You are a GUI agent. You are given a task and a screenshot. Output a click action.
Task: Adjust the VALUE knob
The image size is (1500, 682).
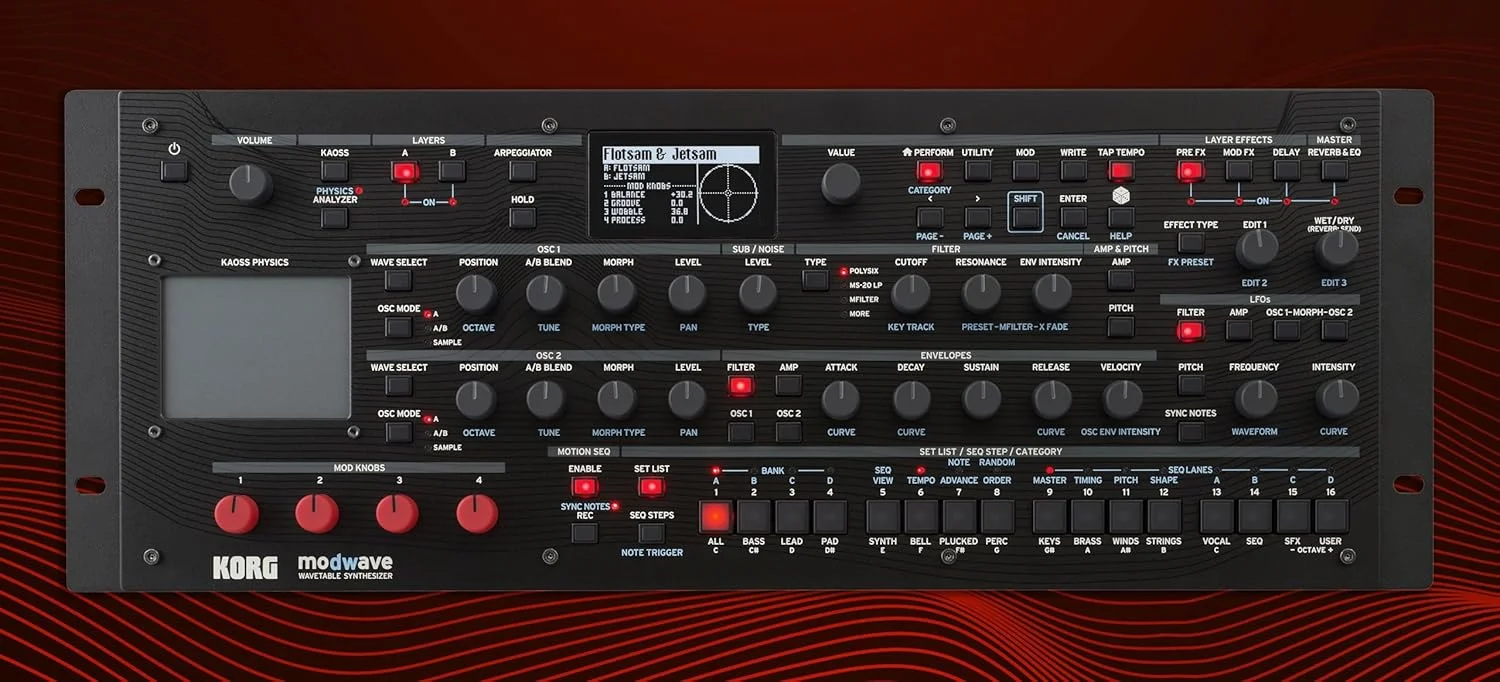click(840, 185)
